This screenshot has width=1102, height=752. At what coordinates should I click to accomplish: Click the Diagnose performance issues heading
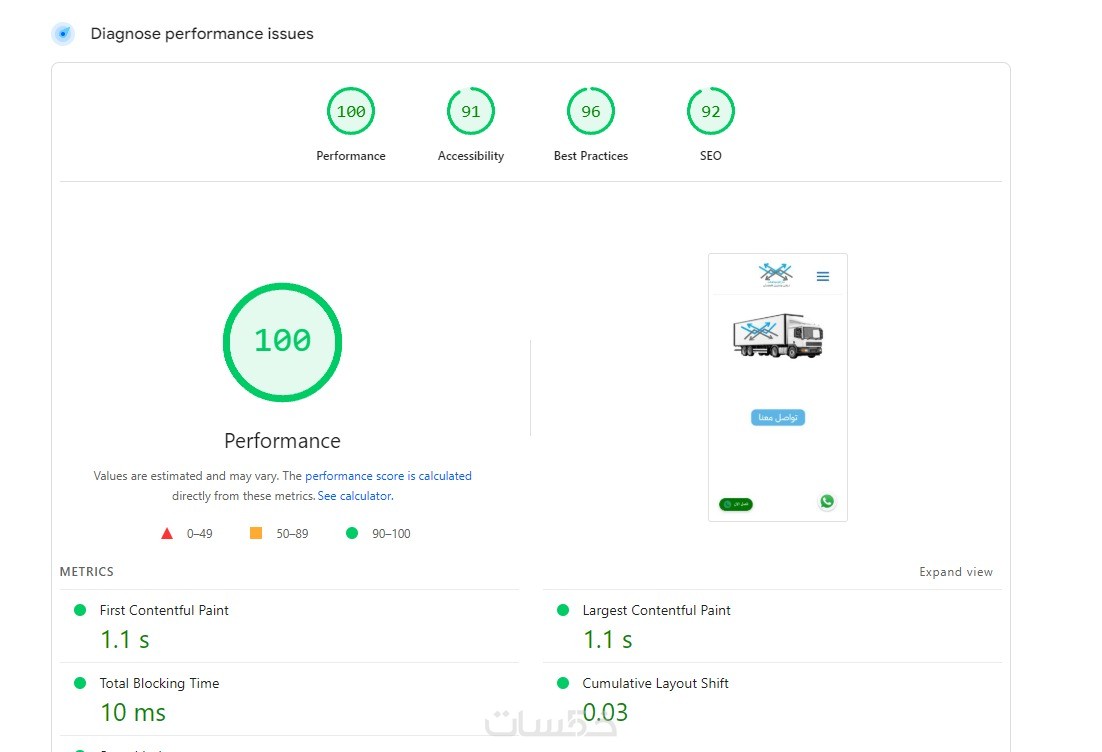[x=202, y=34]
